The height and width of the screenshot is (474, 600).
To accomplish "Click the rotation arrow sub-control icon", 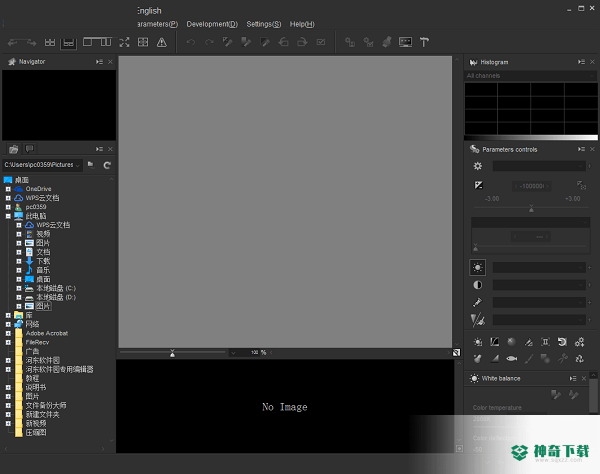I will coord(562,342).
